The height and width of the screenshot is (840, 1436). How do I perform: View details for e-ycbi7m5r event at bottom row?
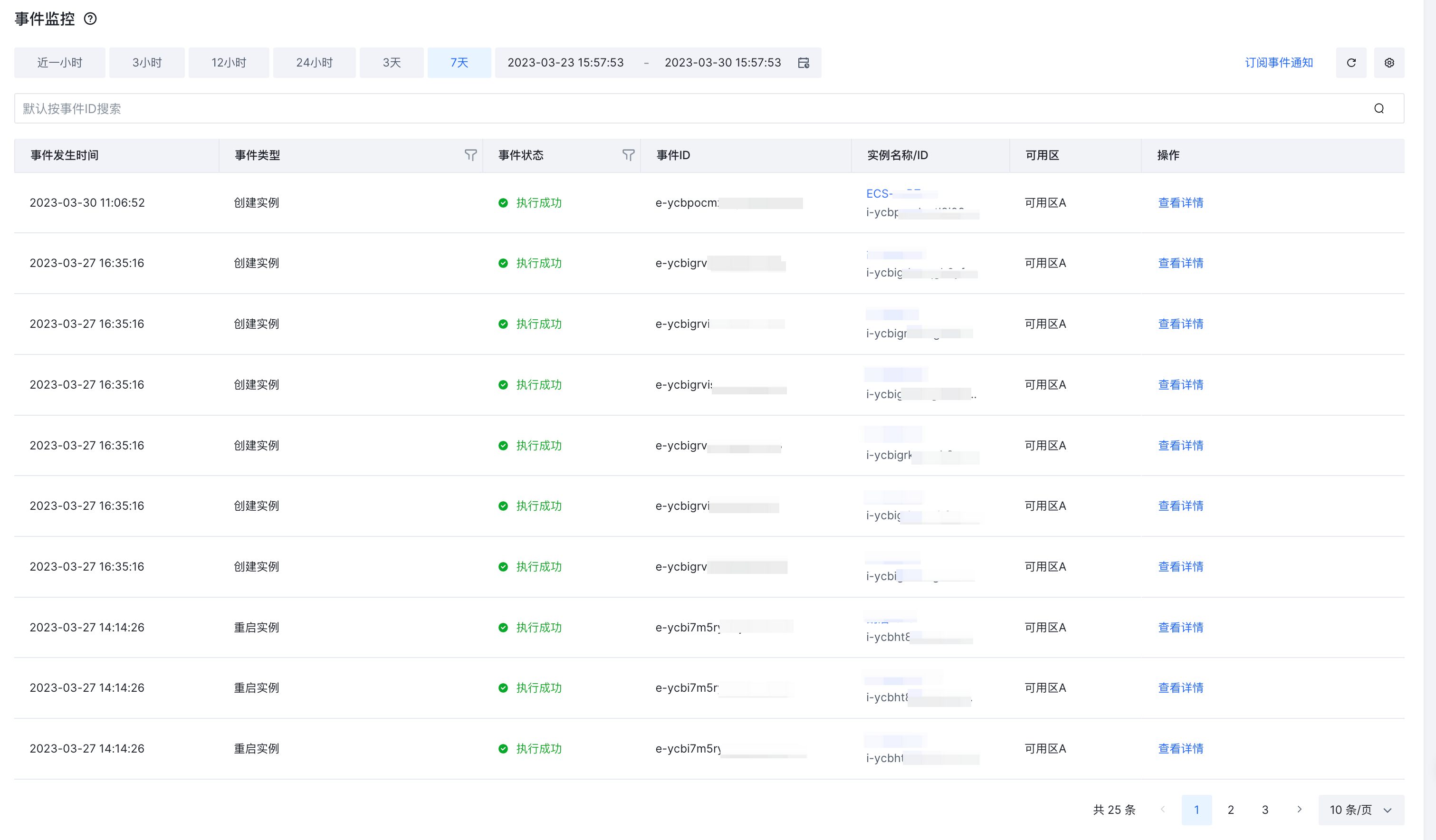1180,748
